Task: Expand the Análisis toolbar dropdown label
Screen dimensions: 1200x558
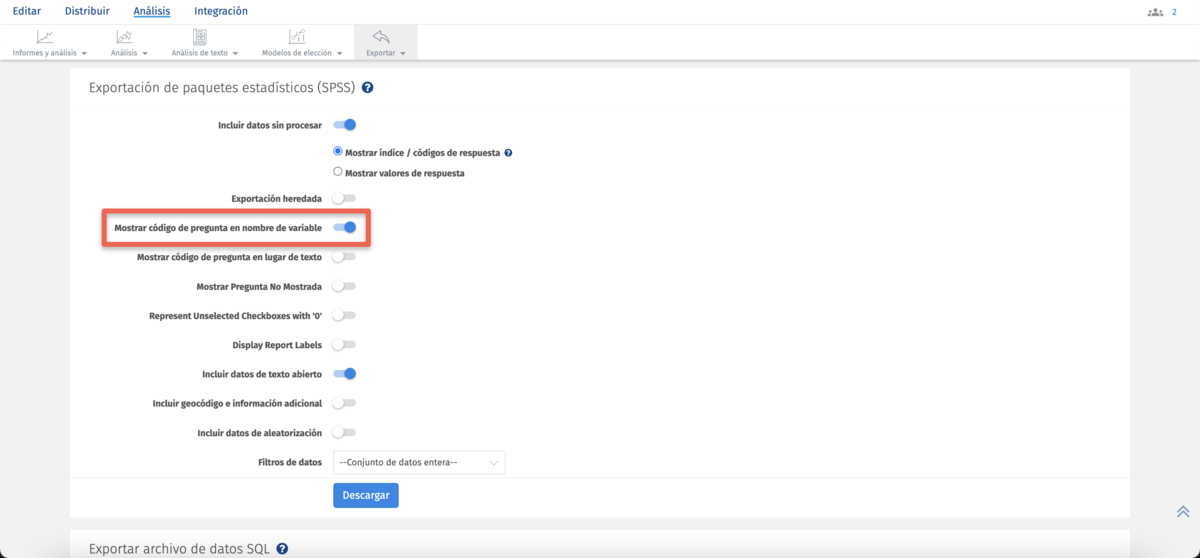Action: coord(130,53)
